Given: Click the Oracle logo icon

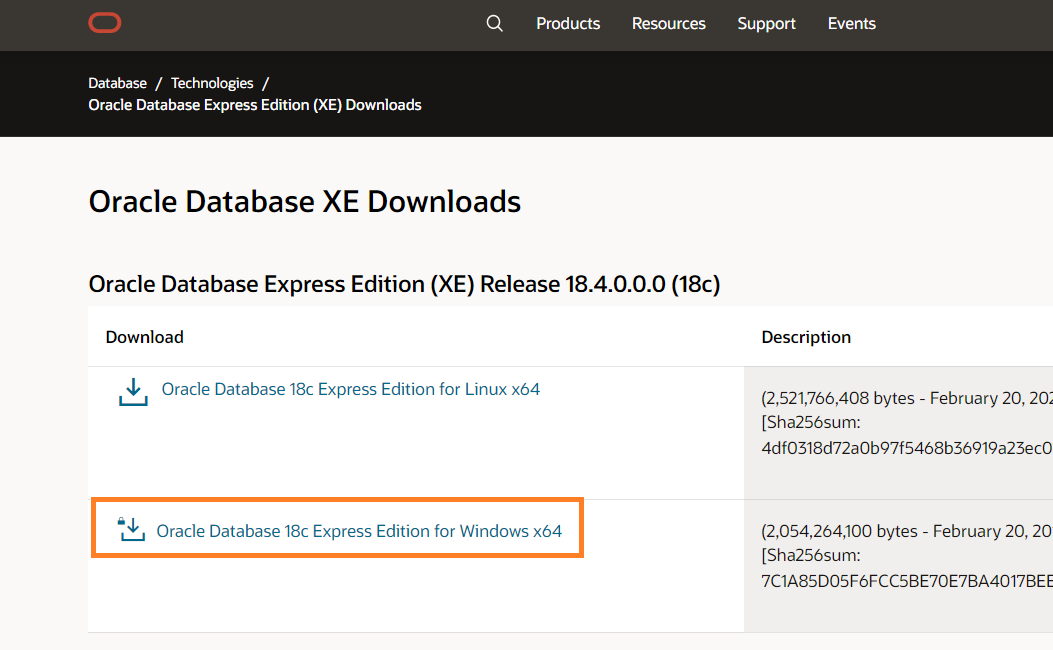Looking at the screenshot, I should point(105,23).
